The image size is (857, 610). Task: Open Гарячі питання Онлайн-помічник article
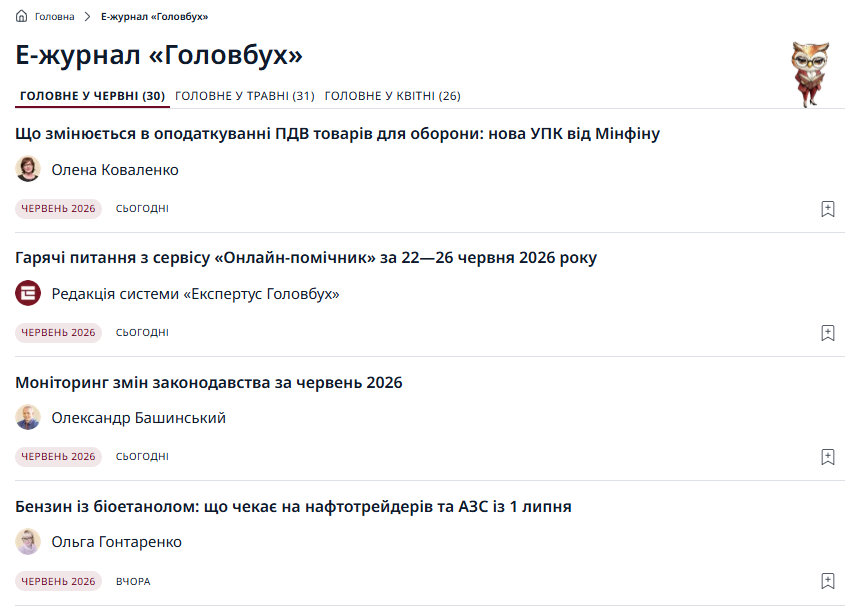coord(306,258)
